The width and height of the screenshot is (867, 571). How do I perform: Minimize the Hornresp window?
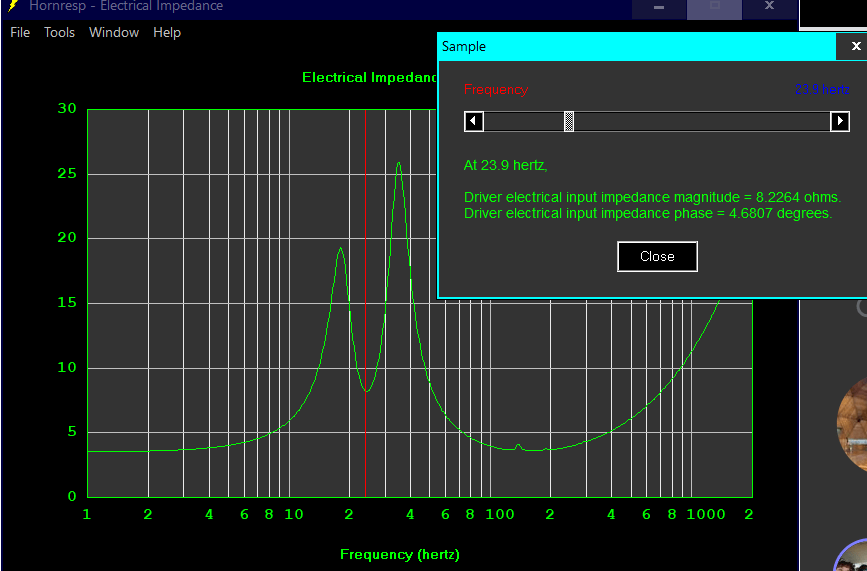(659, 8)
